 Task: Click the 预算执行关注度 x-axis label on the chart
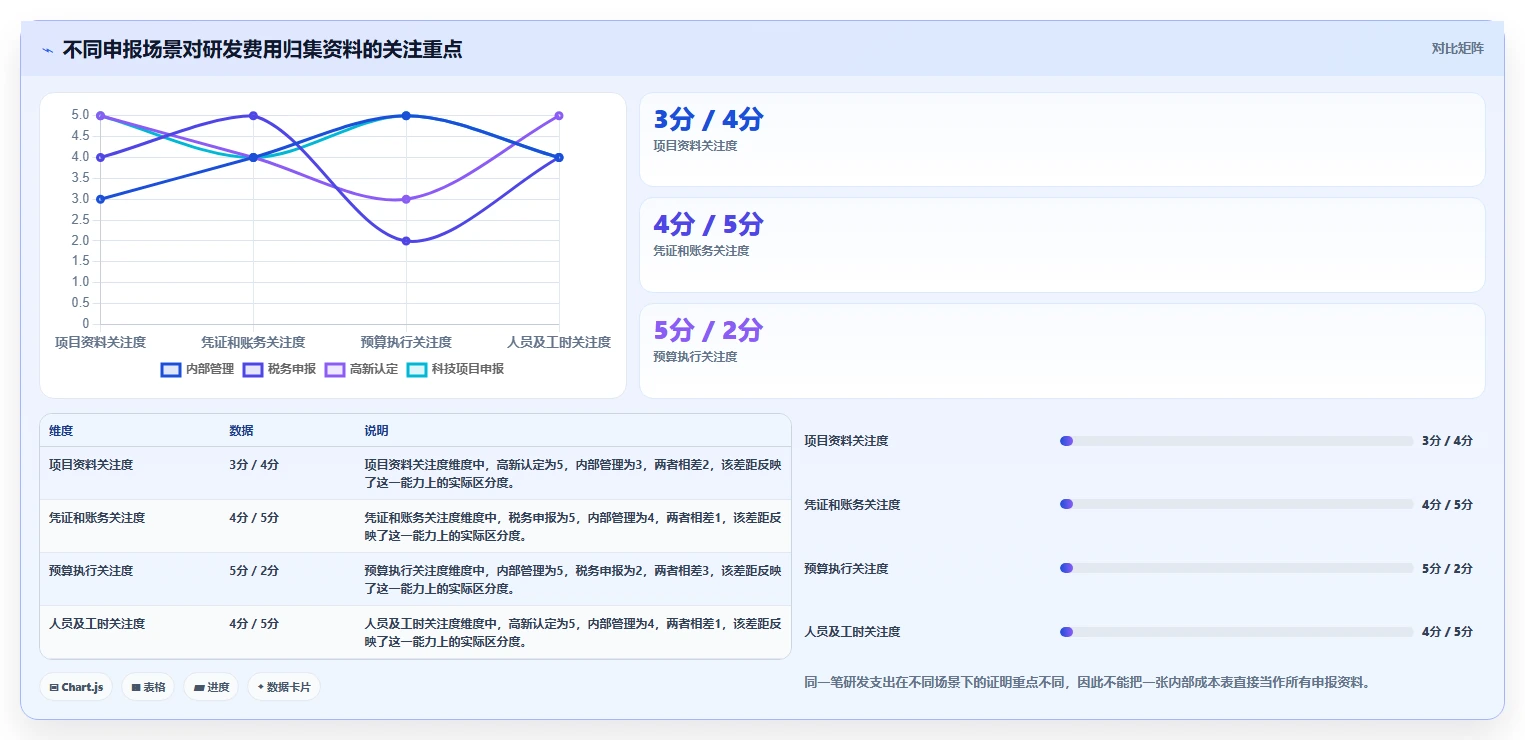point(406,342)
